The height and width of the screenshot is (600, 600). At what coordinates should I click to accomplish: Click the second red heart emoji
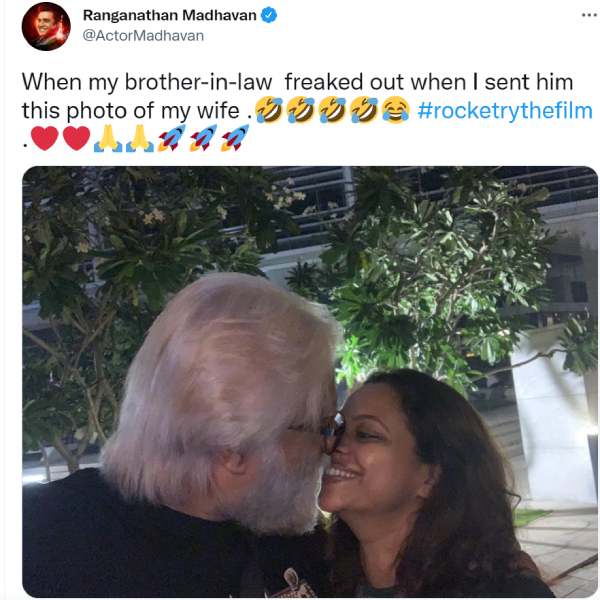tap(76, 138)
